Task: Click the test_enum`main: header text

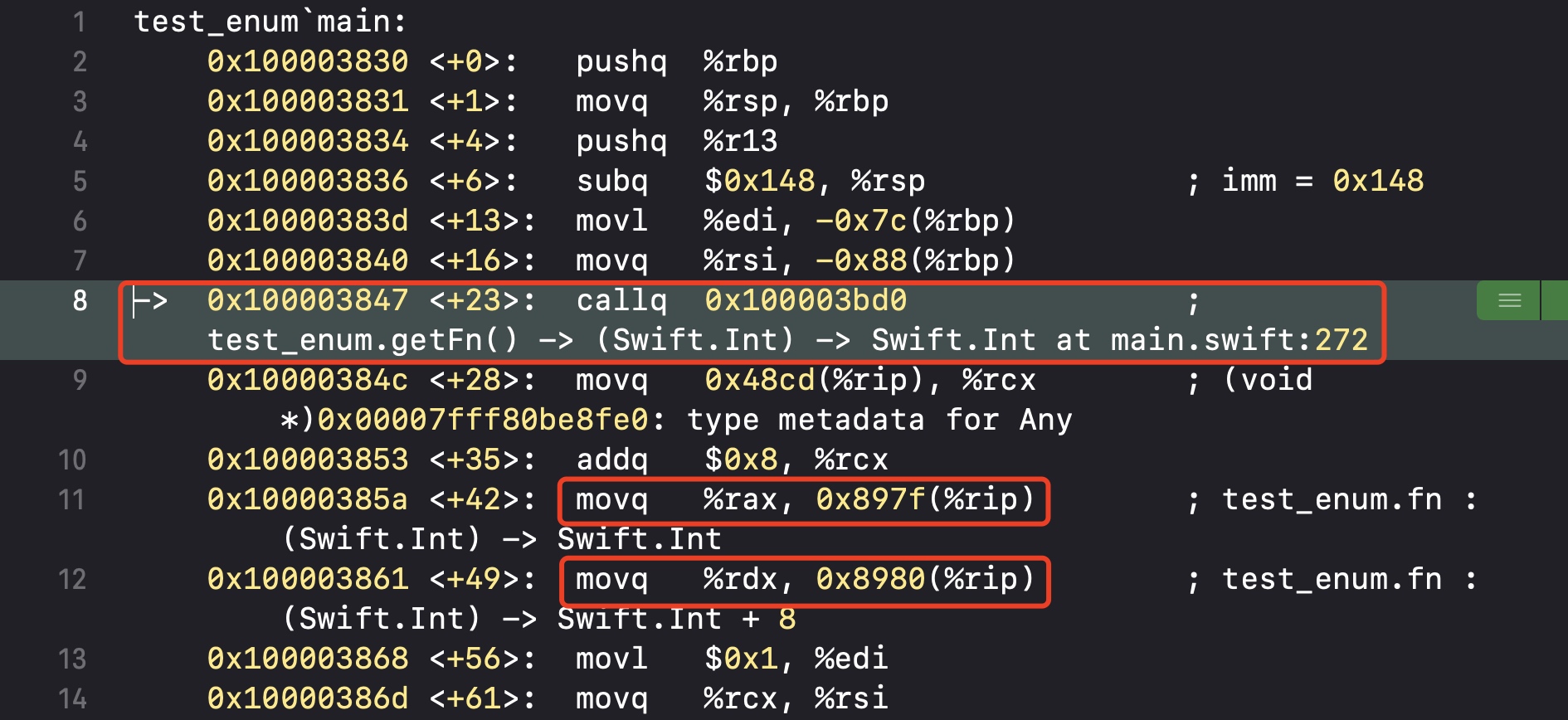Action: tap(270, 22)
